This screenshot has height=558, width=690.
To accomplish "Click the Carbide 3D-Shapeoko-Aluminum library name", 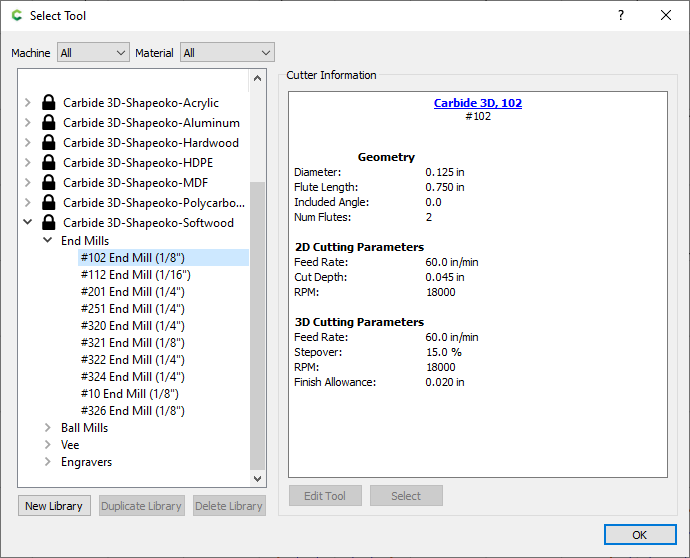I will [x=151, y=123].
